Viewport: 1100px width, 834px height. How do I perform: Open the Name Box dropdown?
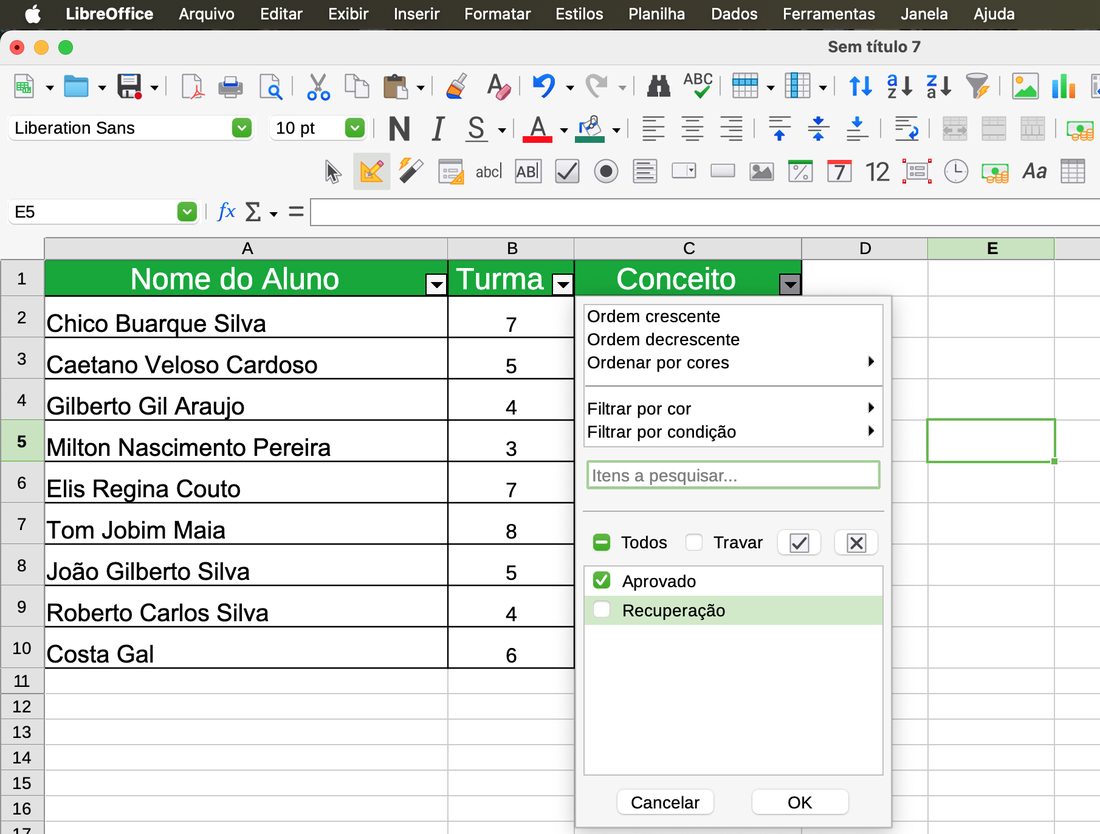[187, 212]
